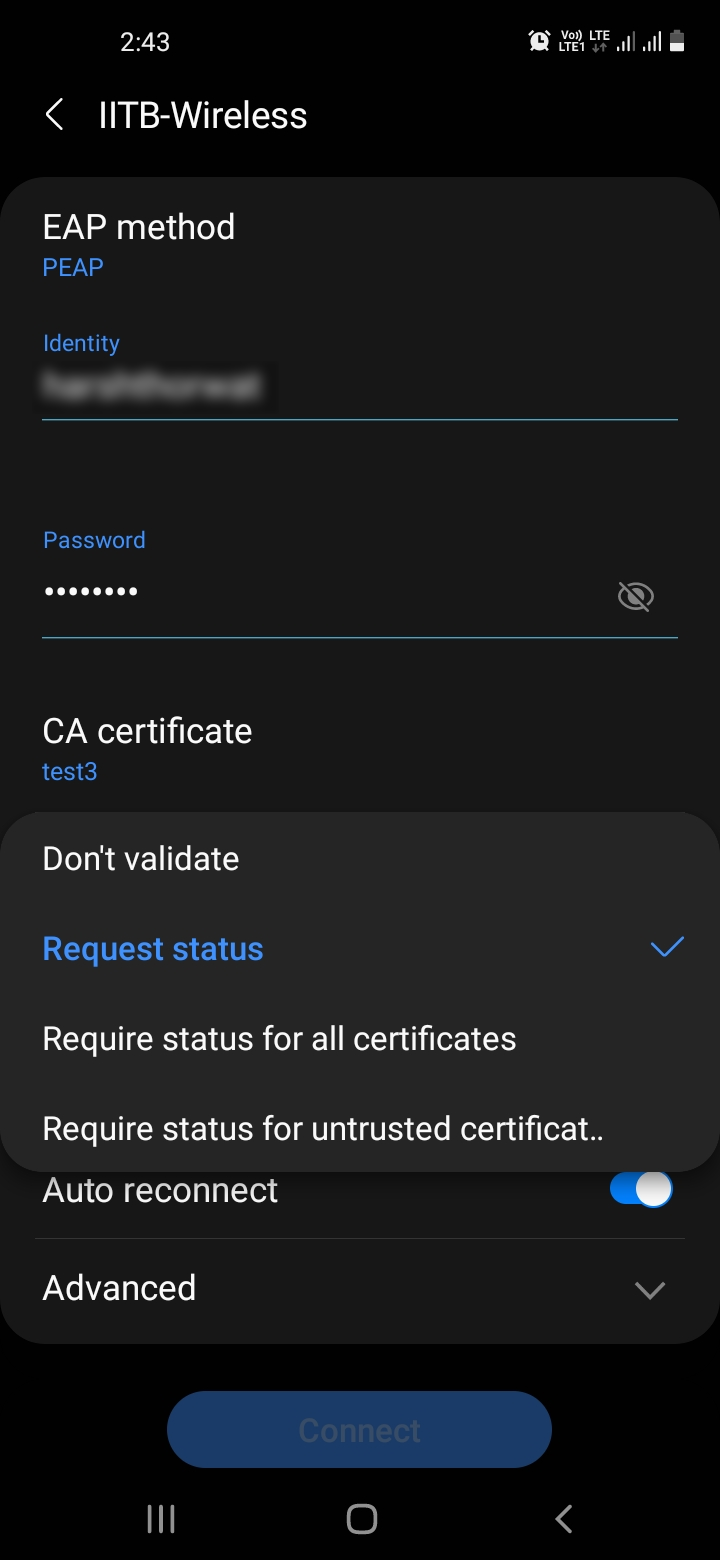The width and height of the screenshot is (720, 1560).
Task: Open the EAP method PEAP dropdown
Action: coord(139,245)
